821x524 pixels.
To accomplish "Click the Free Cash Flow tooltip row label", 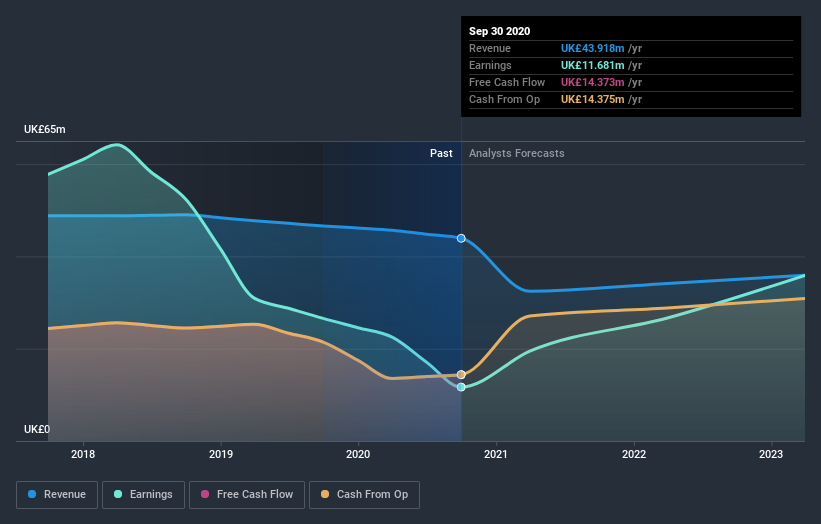I will (507, 82).
